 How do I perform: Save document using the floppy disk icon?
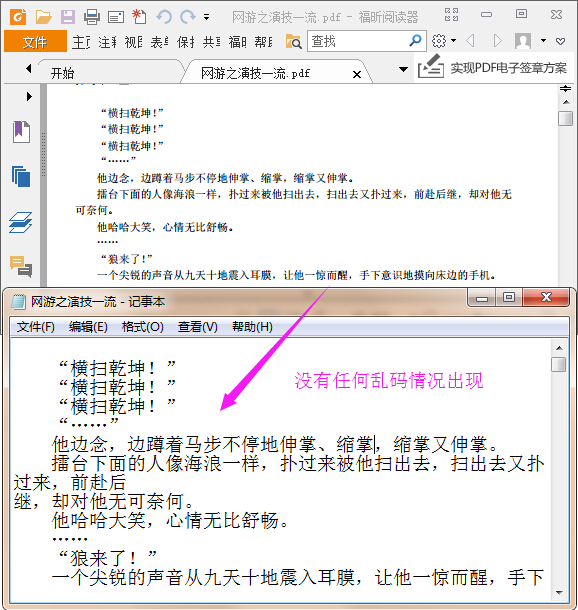68,17
